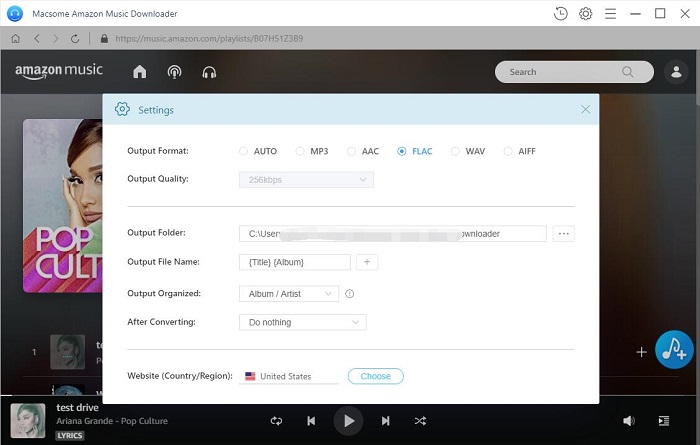Toggle shuffle in player bar
Screen dimensions: 700x445
tap(420, 420)
